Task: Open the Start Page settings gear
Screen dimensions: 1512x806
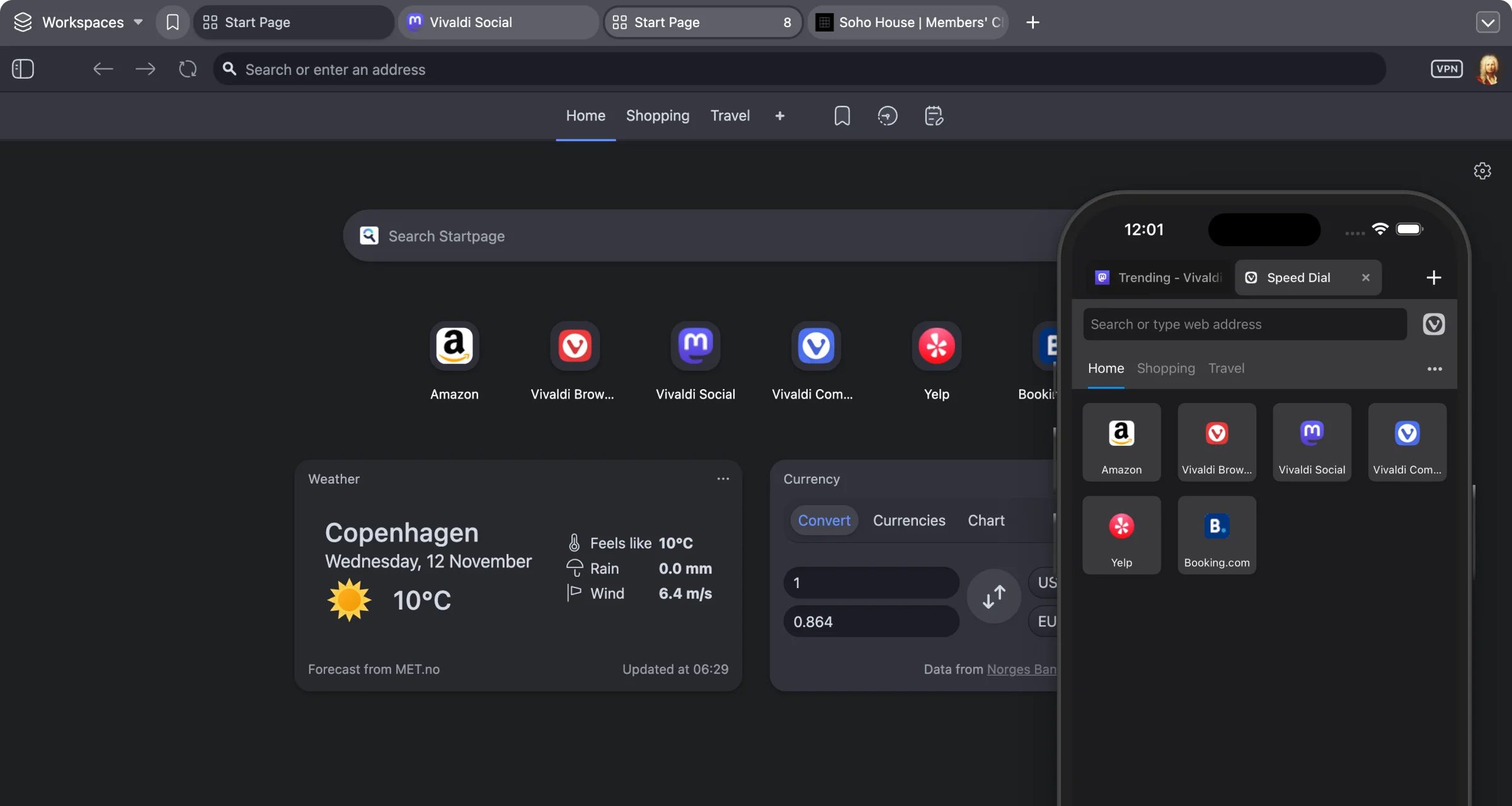Action: tap(1482, 171)
